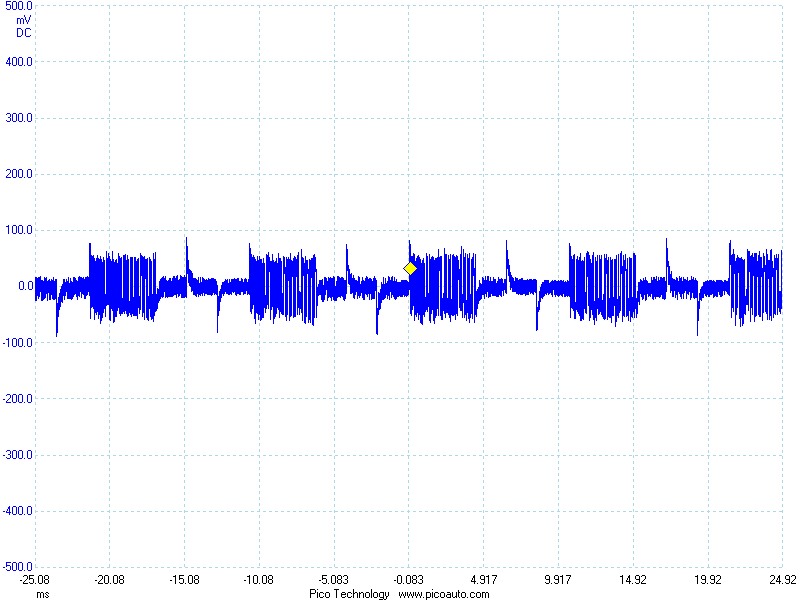Image resolution: width=800 pixels, height=600 pixels.
Task: Click the -25.08 time axis label
Action: [35, 580]
